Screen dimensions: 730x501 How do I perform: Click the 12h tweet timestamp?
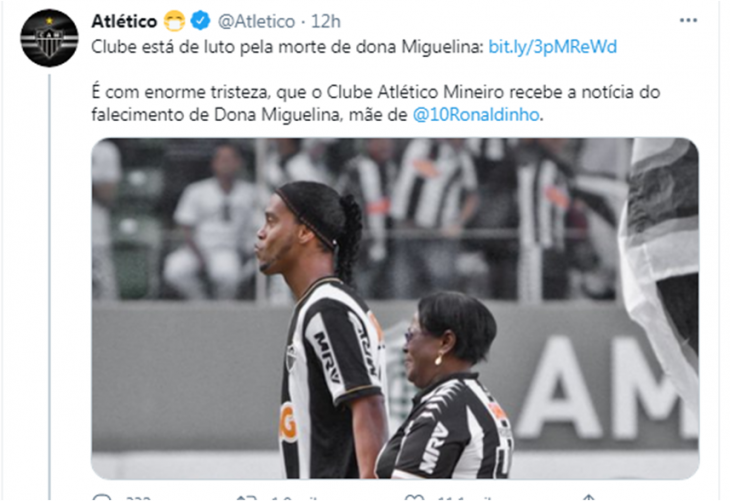[325, 21]
